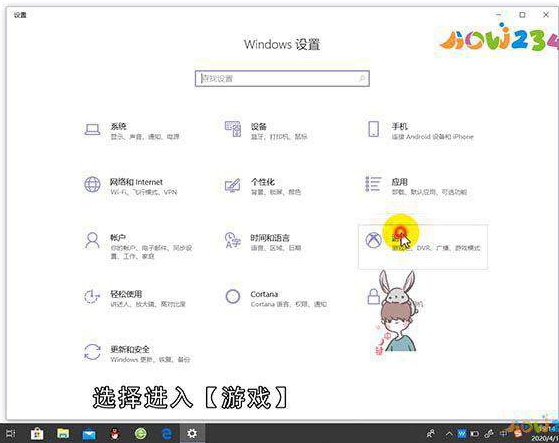
Task: Open the People icon in system tray
Action: (431, 434)
